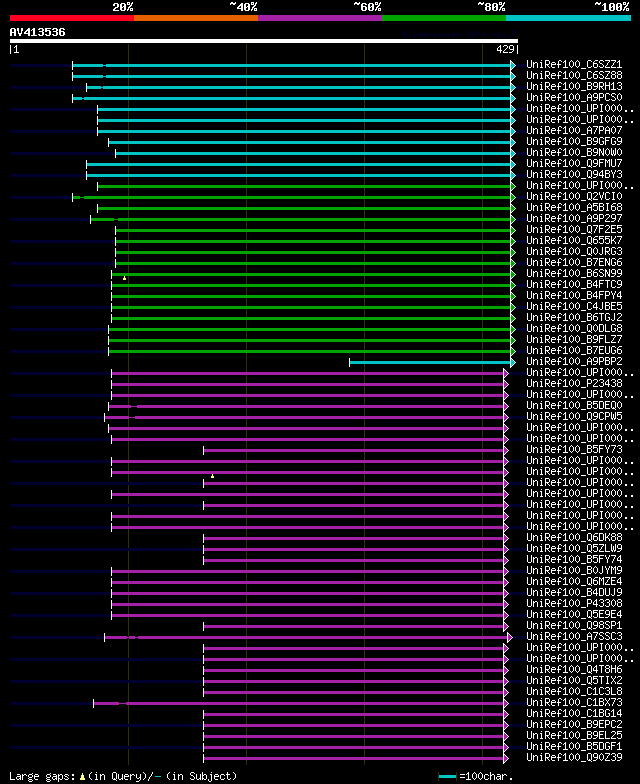Click the cyan ~100% identity legend segment
This screenshot has height=784, width=640.
(x=568, y=18)
